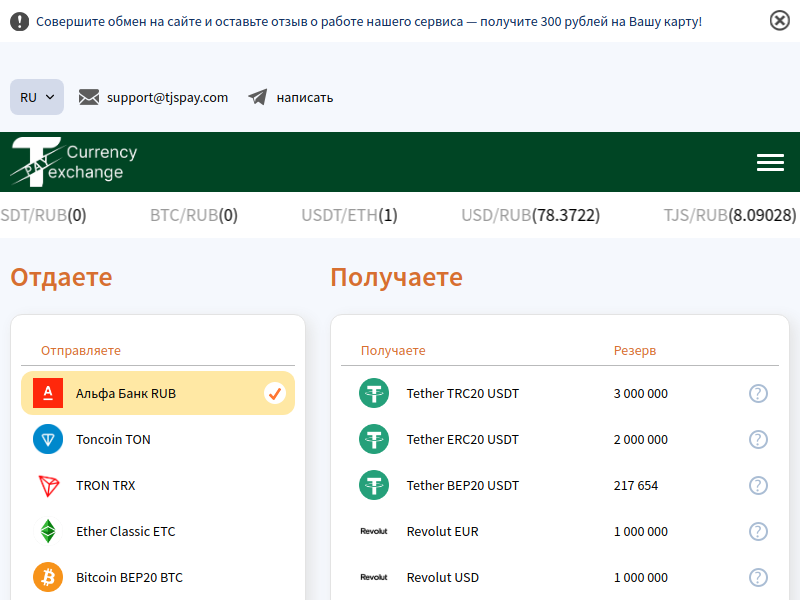
Task: Click the Резерв column header
Action: pos(635,351)
